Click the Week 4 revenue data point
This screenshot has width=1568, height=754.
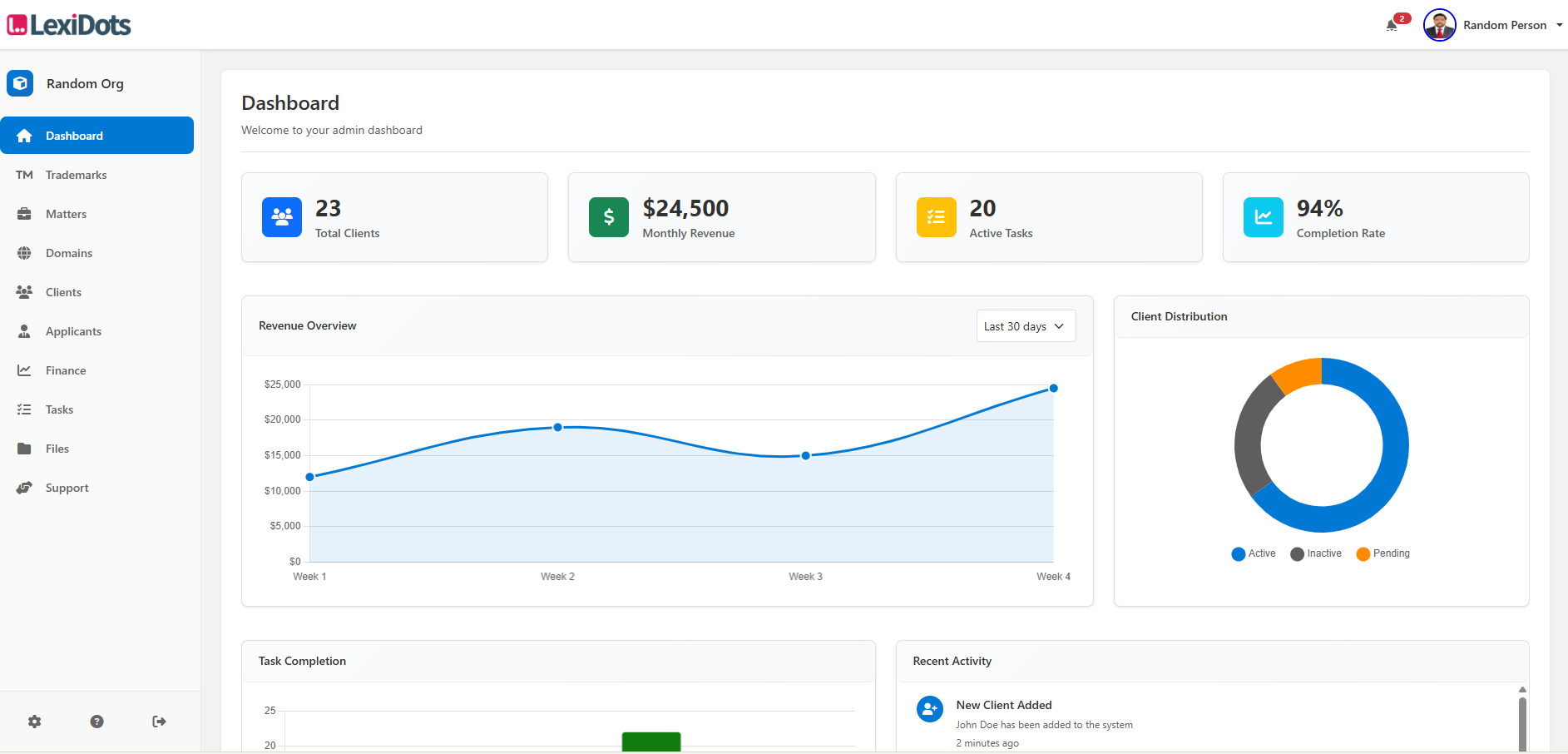1053,388
